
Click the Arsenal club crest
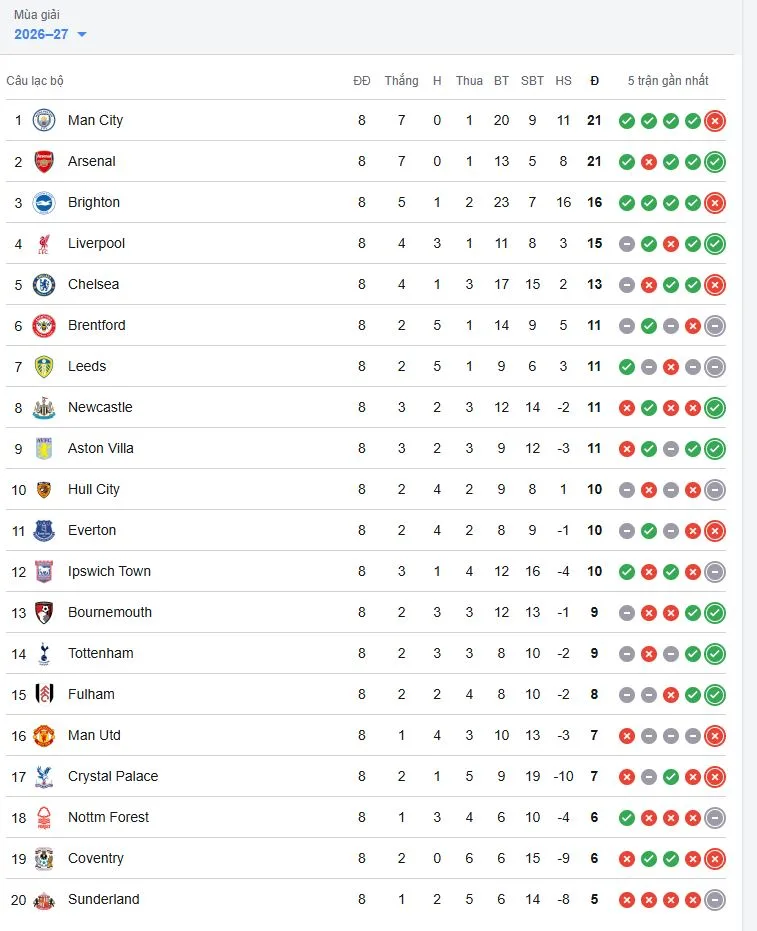[x=44, y=162]
